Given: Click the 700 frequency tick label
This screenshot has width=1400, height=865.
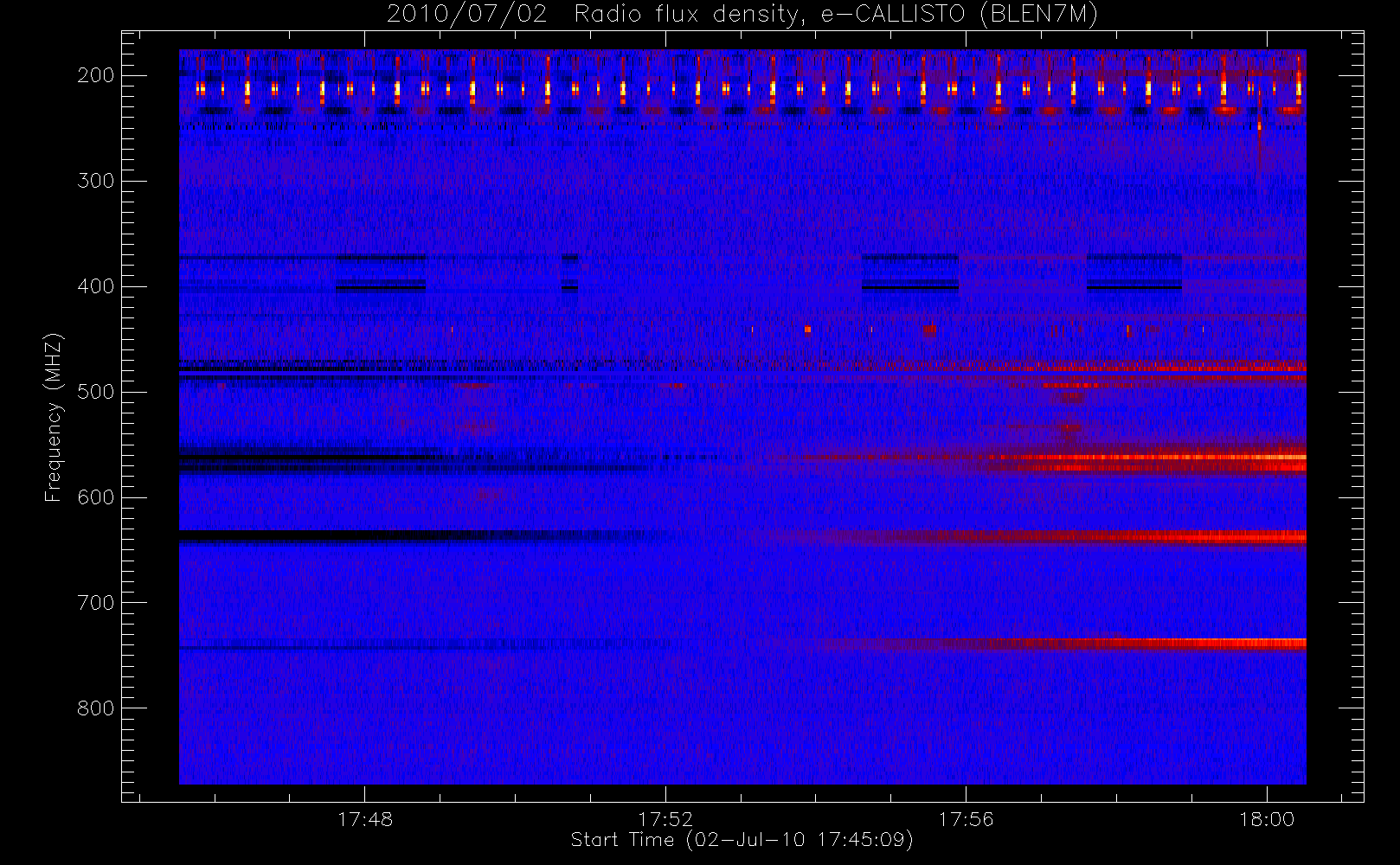Looking at the screenshot, I should [96, 603].
